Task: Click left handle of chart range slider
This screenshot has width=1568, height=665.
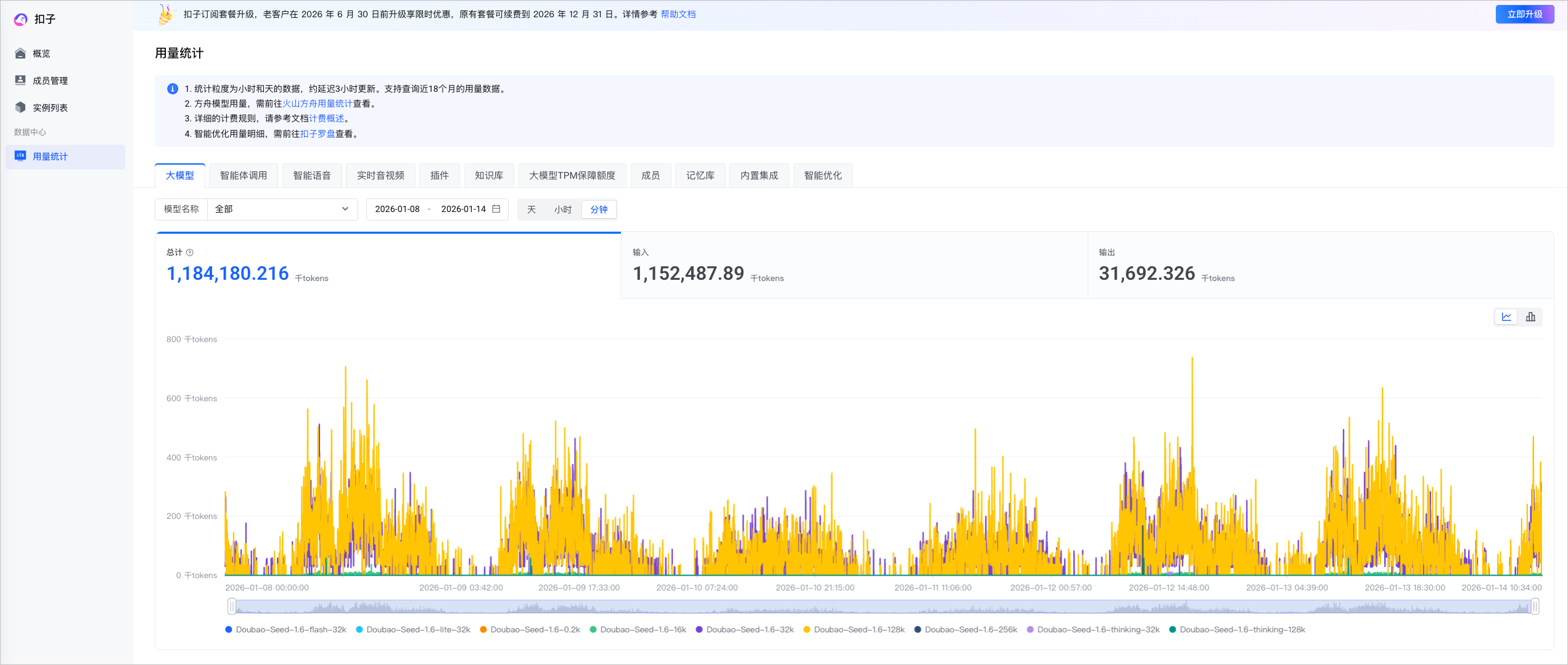Action: [x=232, y=606]
